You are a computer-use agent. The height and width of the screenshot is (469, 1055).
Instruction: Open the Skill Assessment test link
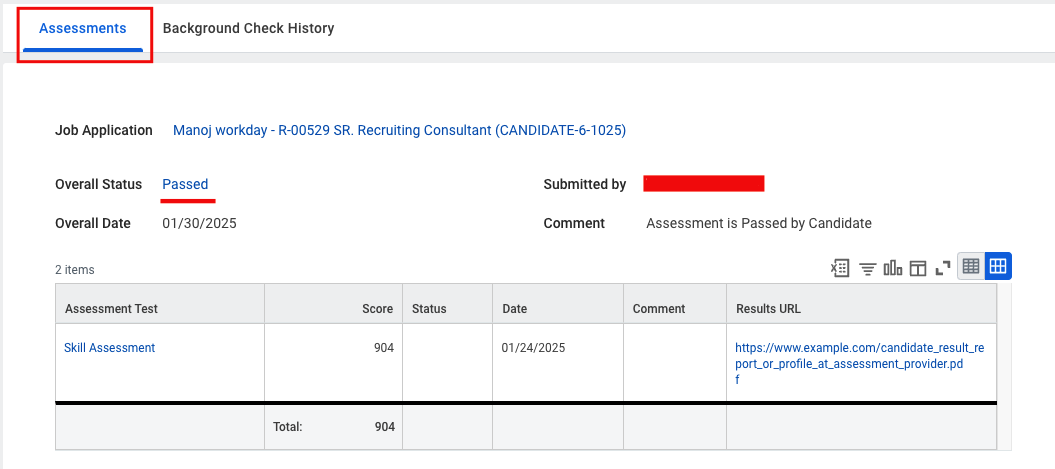(109, 348)
